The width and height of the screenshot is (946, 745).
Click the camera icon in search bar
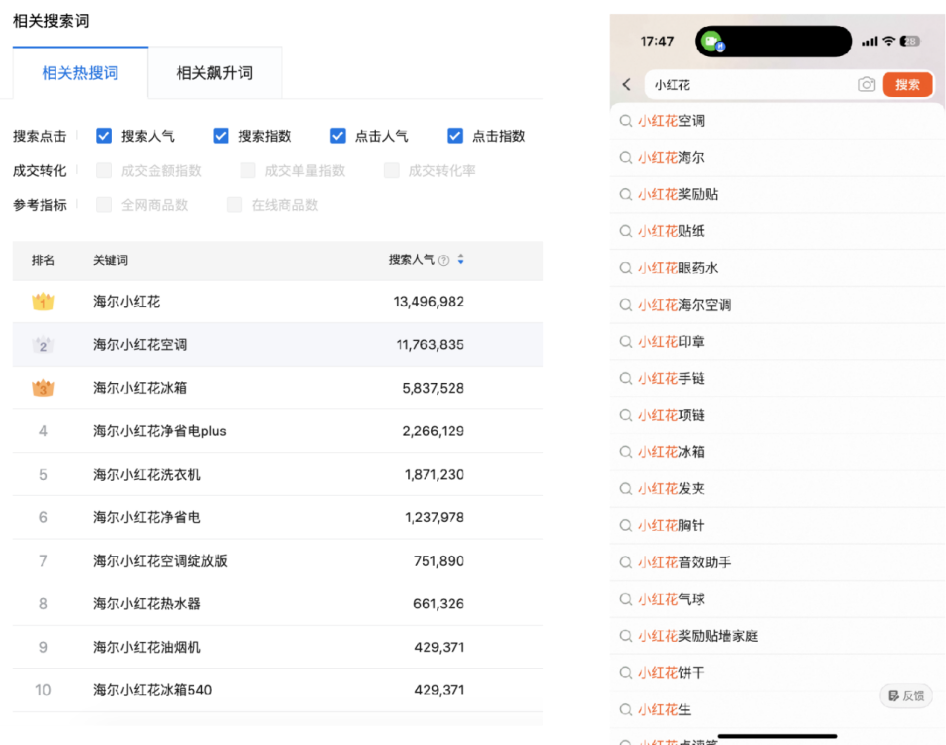(867, 85)
